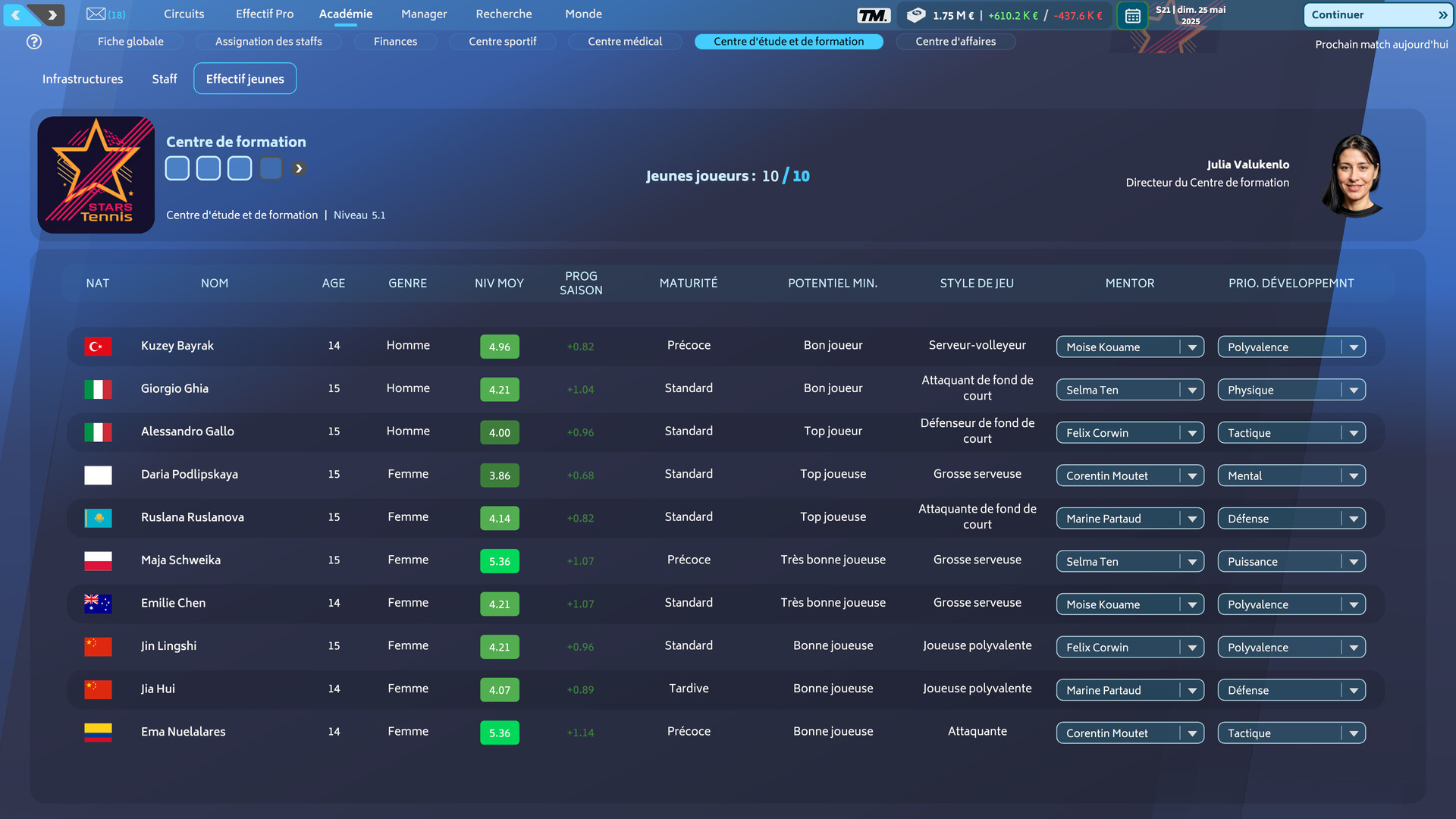Click Maja Schweika's 5.36 level badge
Screen dimensions: 1456x819
499,561
